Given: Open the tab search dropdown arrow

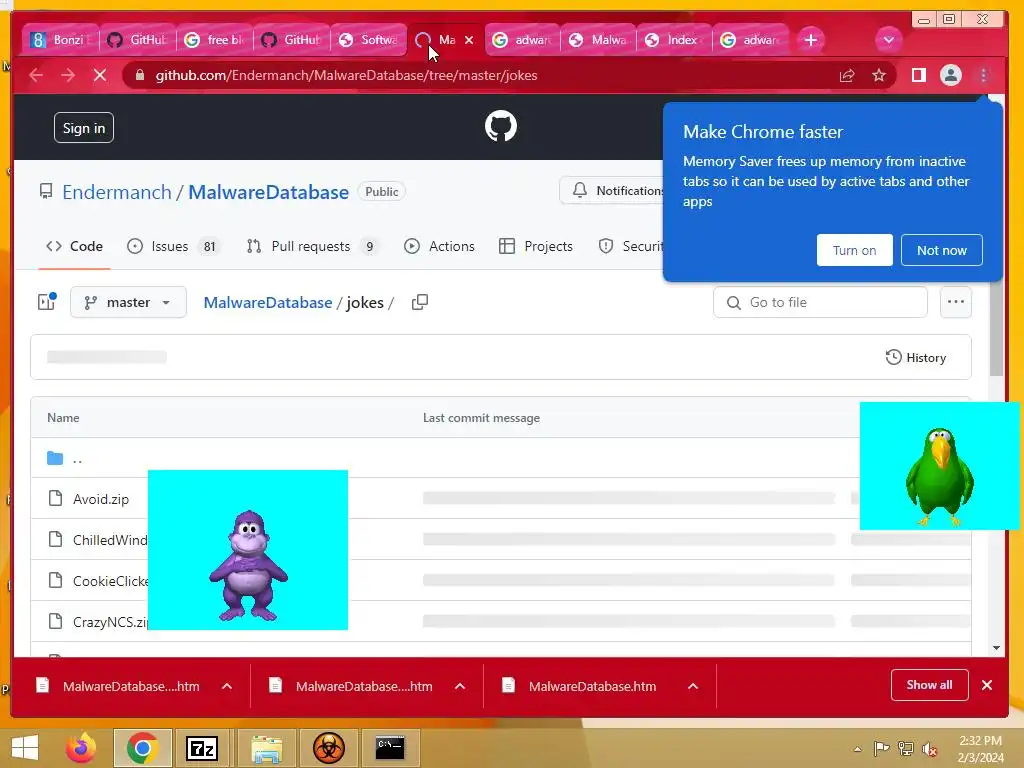Looking at the screenshot, I should pos(888,40).
